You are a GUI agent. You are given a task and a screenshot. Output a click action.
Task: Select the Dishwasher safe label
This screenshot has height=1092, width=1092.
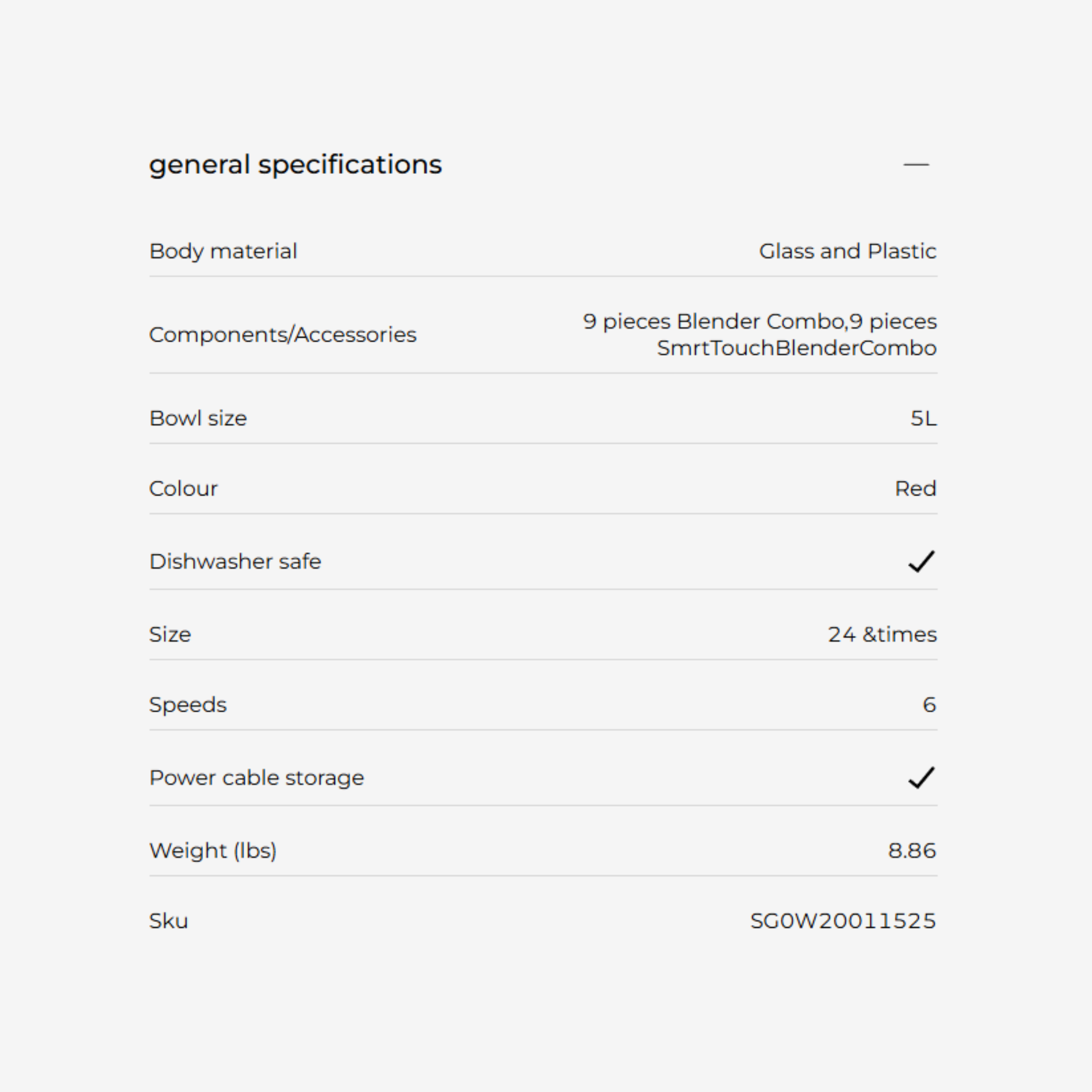pos(235,561)
